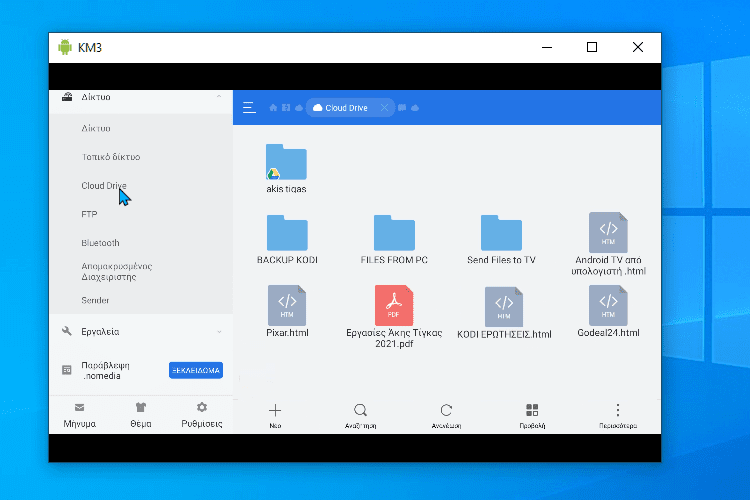Select the Δίκτυο sub-item in sidebar
The image size is (750, 500).
coord(96,128)
